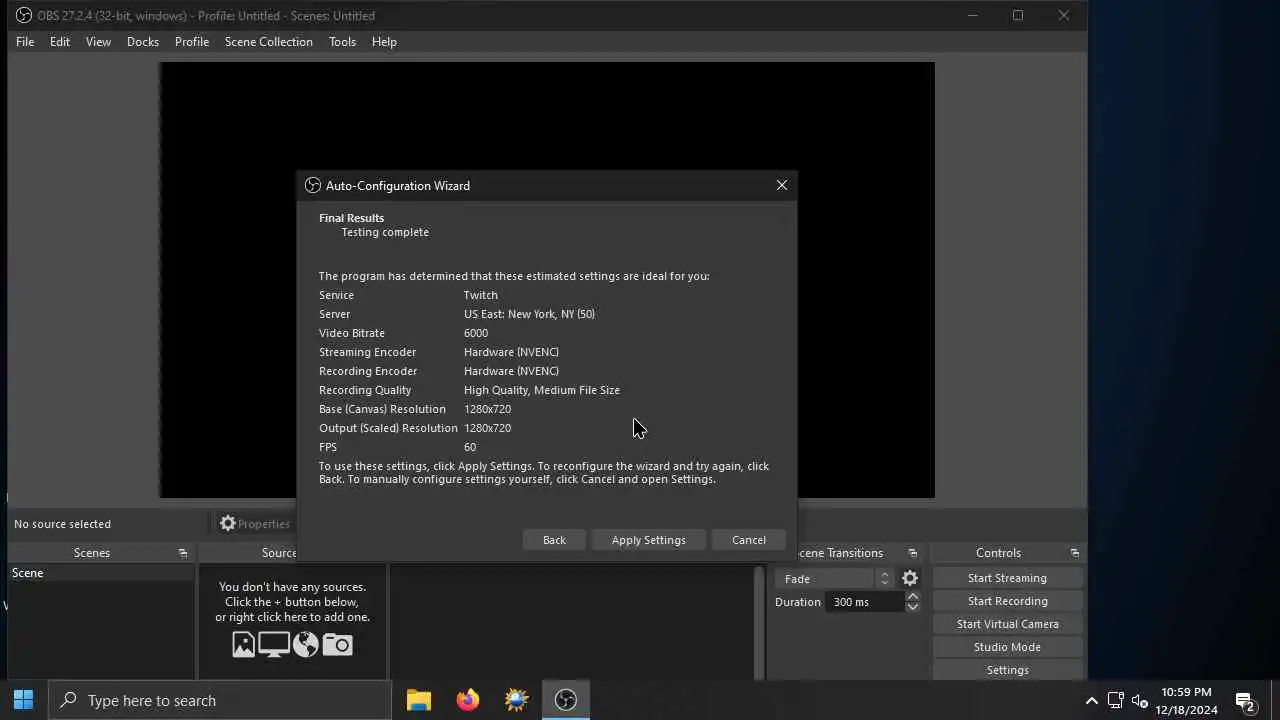Open the Profile menu
Image resolution: width=1280 pixels, height=720 pixels.
tap(192, 42)
